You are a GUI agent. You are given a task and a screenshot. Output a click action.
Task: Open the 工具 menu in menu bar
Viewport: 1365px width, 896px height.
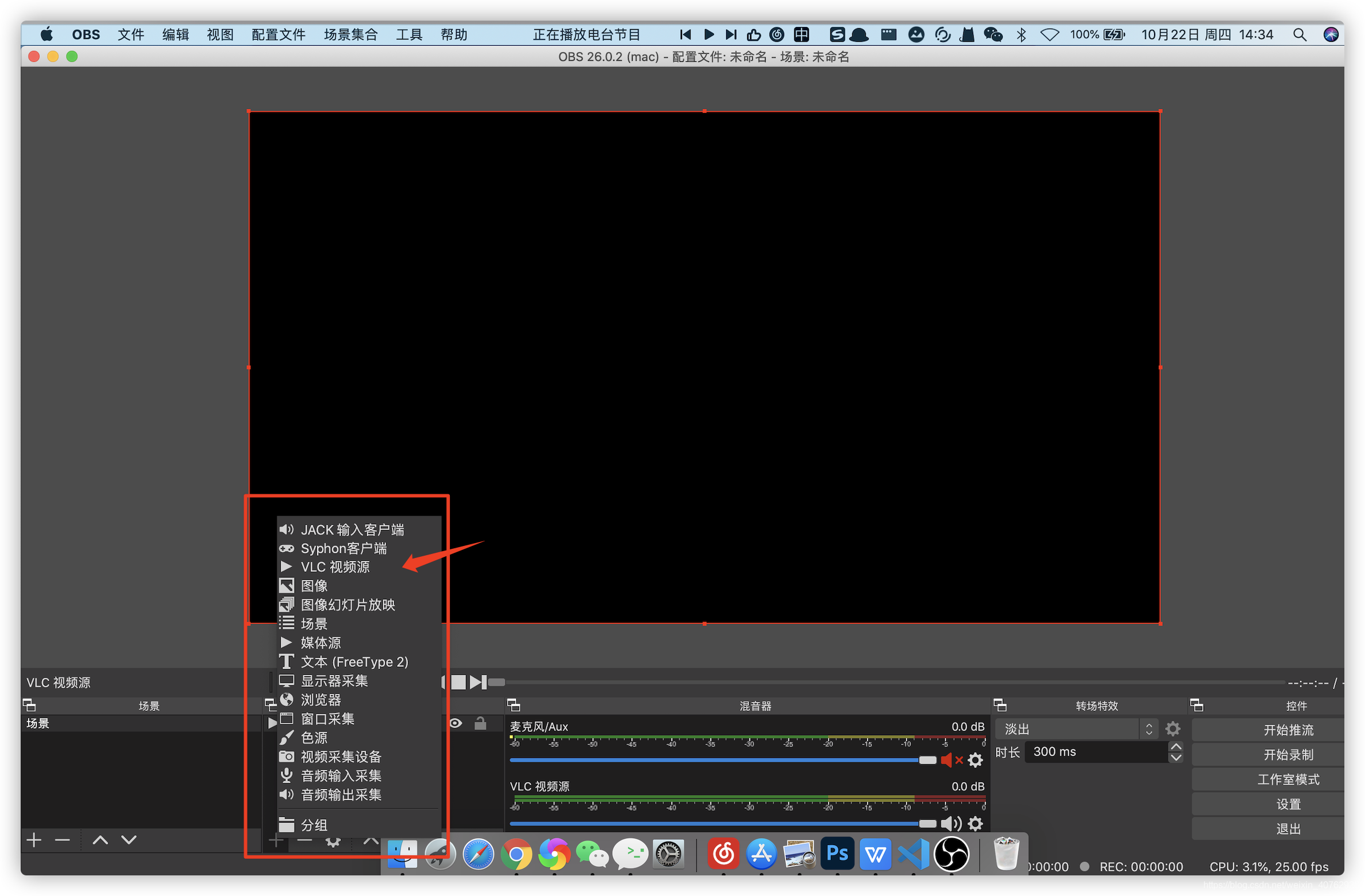click(409, 34)
